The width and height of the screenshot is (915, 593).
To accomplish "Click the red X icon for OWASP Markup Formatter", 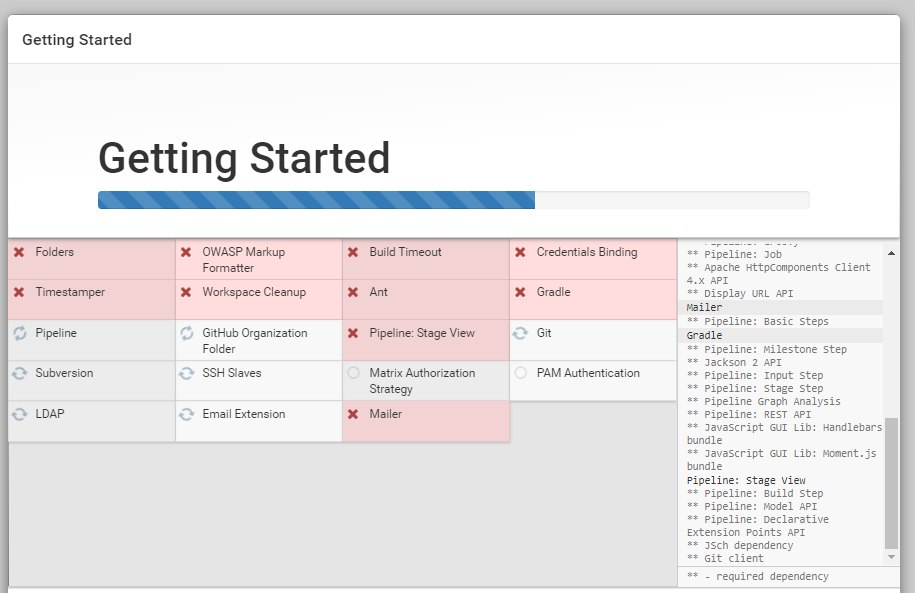I will pyautogui.click(x=186, y=252).
